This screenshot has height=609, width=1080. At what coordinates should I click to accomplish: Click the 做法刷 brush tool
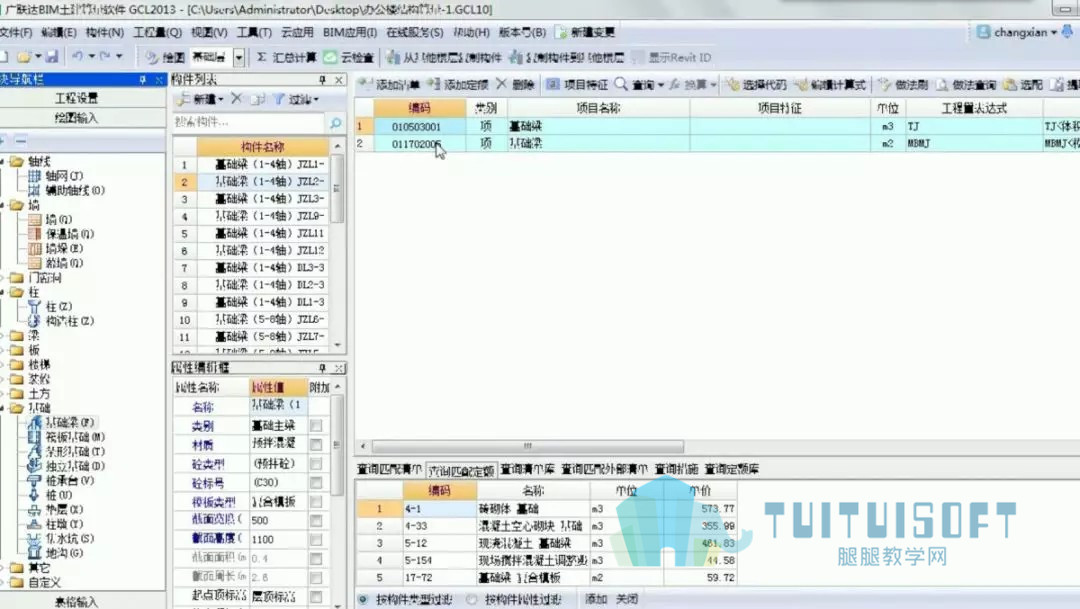coord(903,85)
